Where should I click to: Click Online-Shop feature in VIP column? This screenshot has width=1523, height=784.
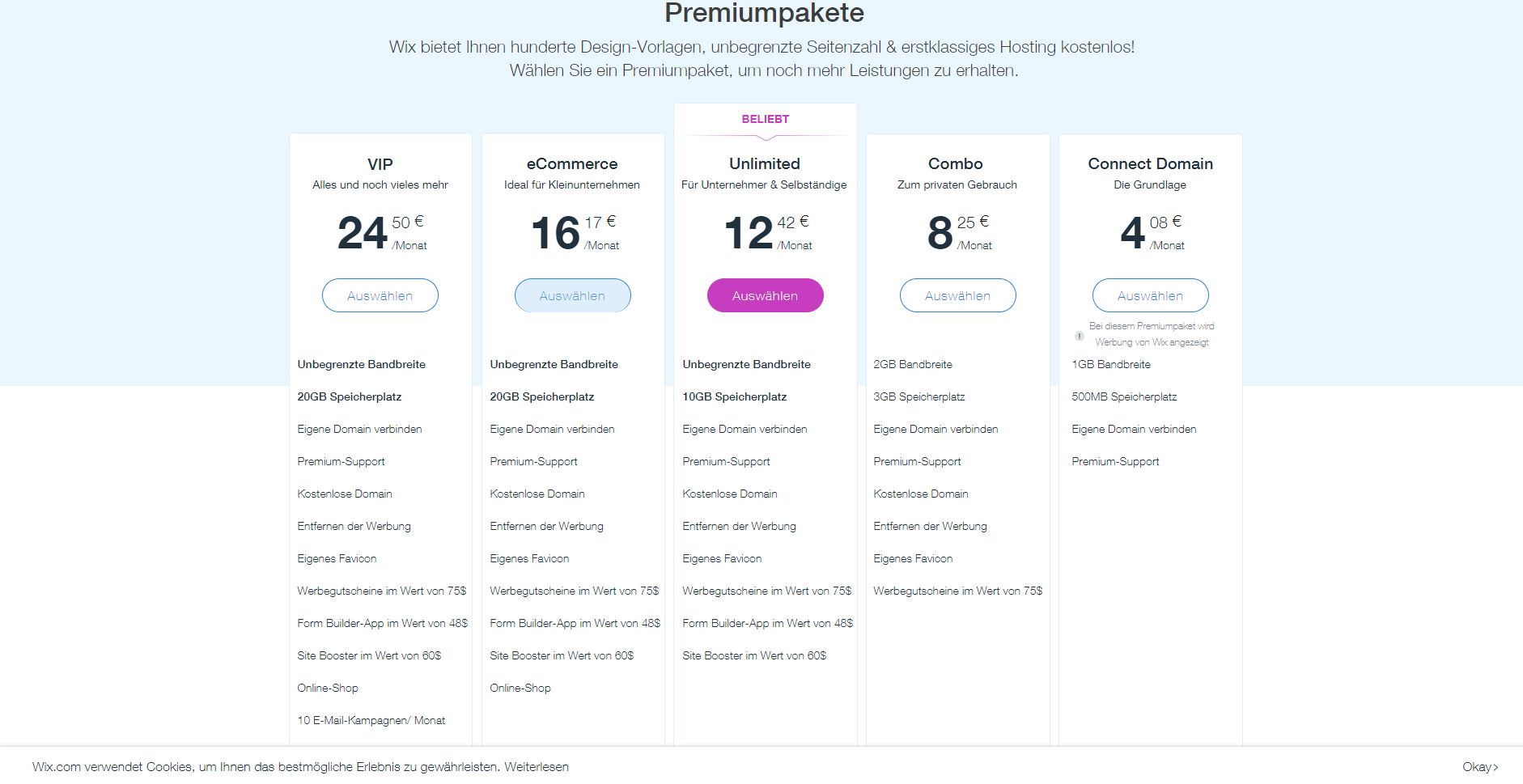(x=328, y=688)
